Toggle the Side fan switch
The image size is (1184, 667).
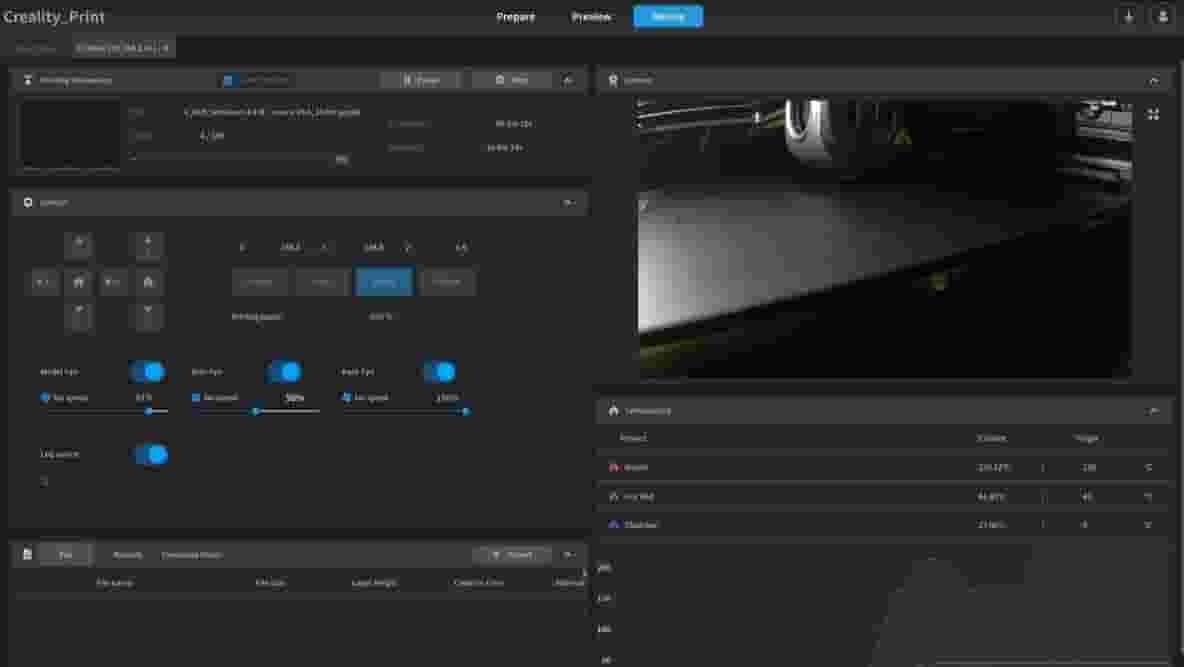[x=284, y=372]
